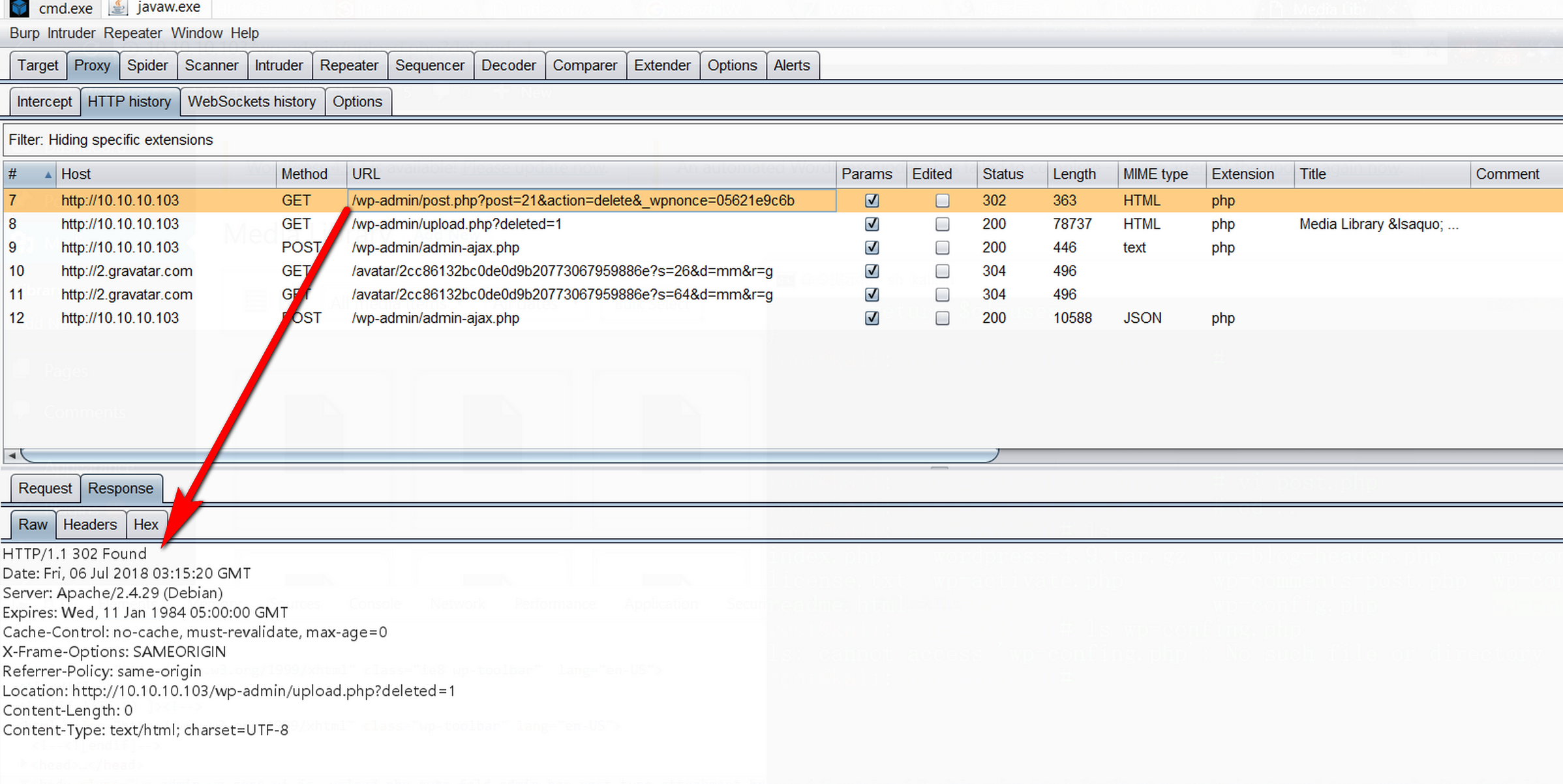Select the upload.php?deleted=1 request row
The image size is (1563, 784).
[456, 224]
